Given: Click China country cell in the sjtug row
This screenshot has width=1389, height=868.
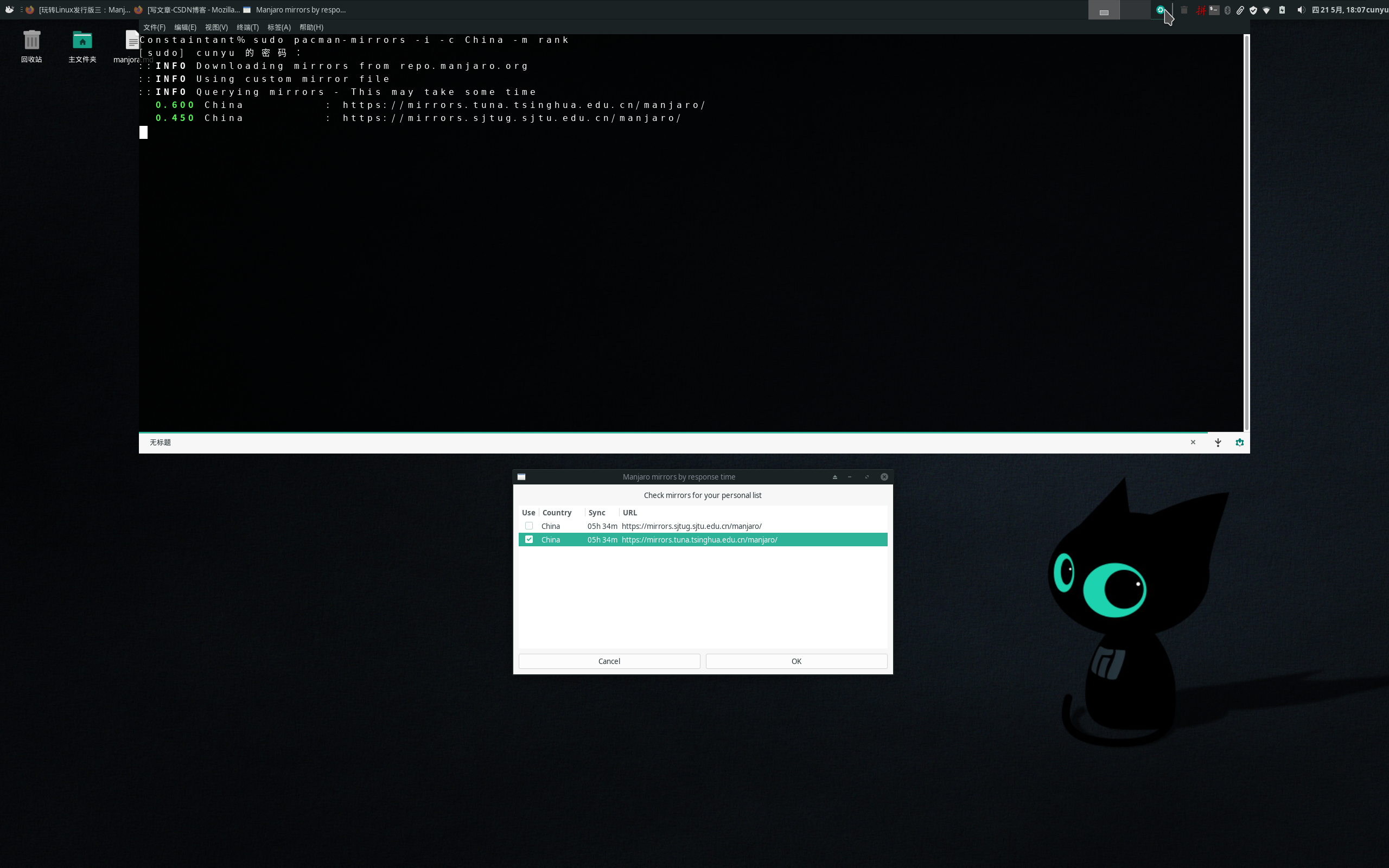Looking at the screenshot, I should click(x=550, y=526).
